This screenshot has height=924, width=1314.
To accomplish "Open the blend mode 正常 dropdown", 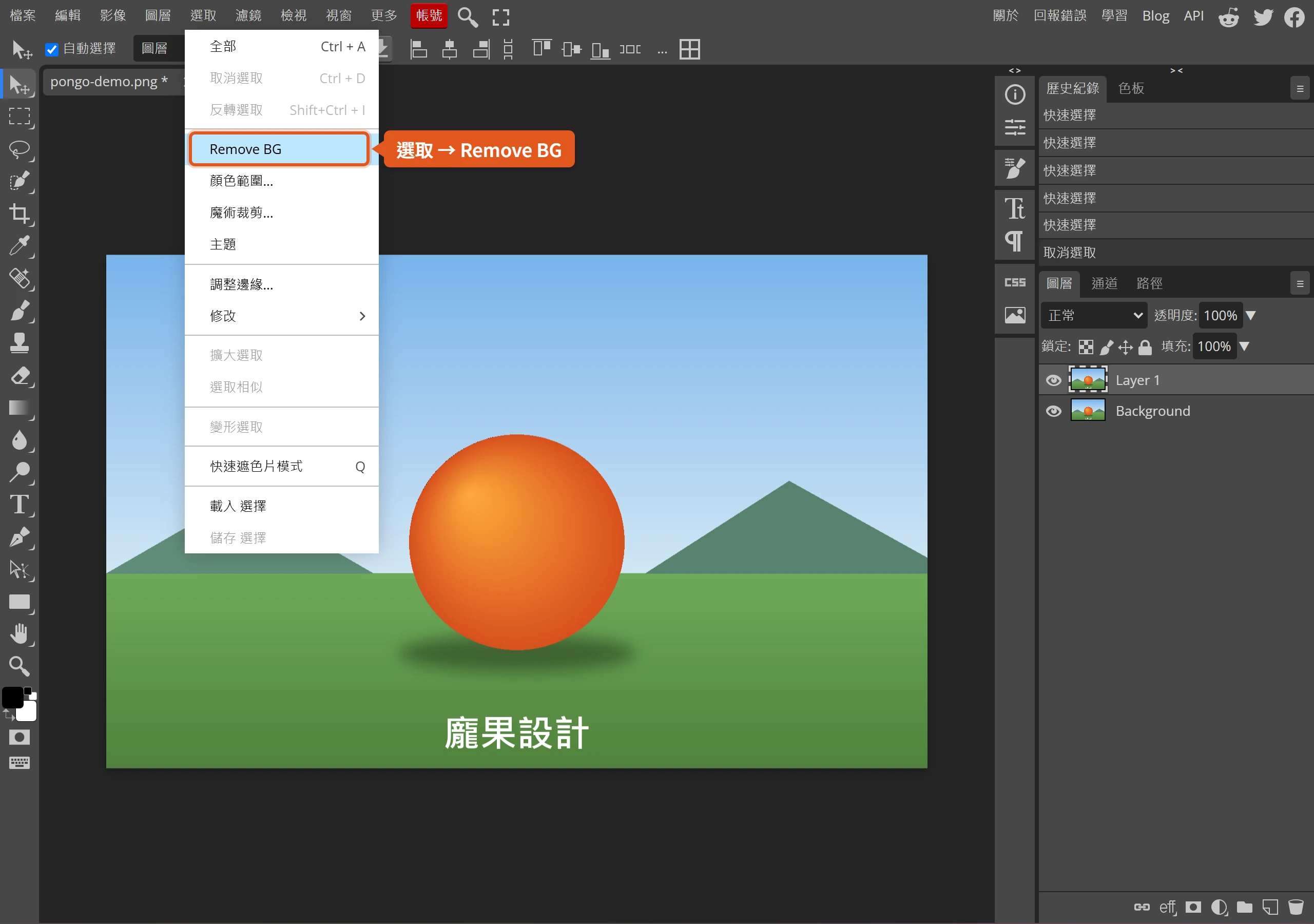I will tap(1094, 315).
